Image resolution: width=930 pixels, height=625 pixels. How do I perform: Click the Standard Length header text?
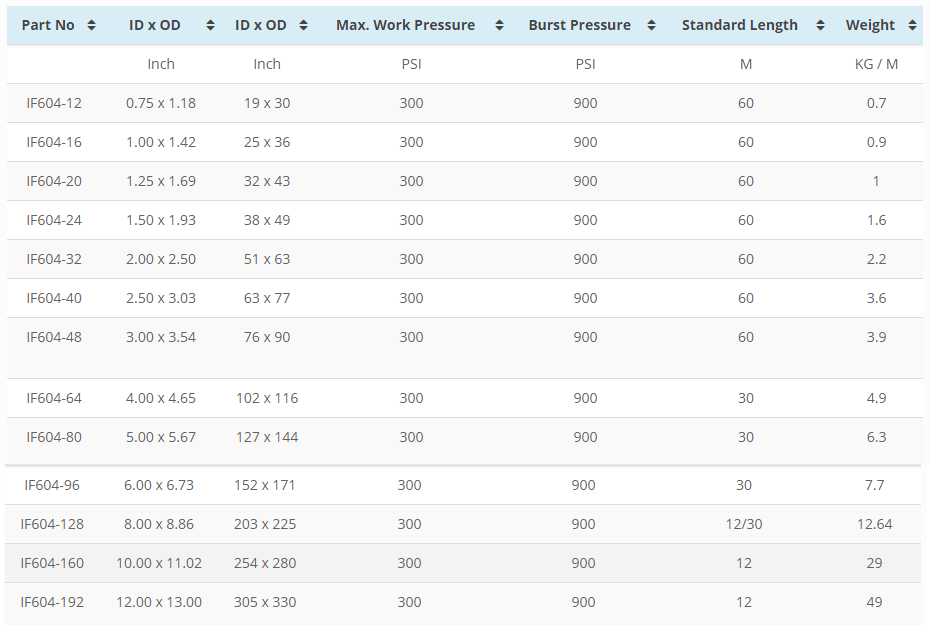pyautogui.click(x=739, y=25)
